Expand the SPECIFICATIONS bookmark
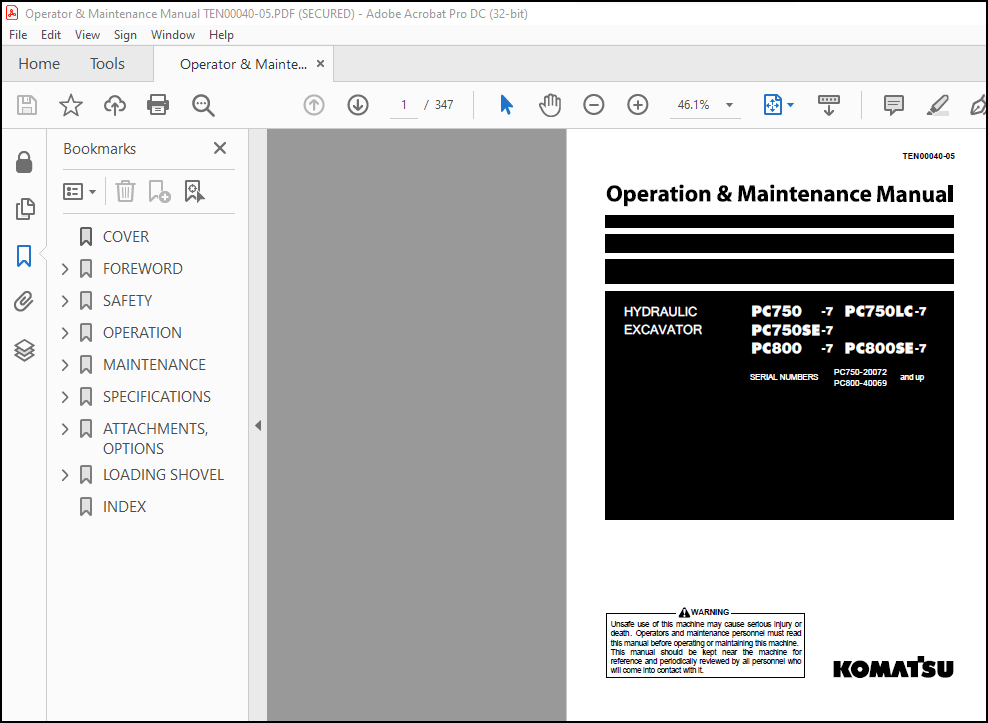The height and width of the screenshot is (723, 988). [x=64, y=396]
